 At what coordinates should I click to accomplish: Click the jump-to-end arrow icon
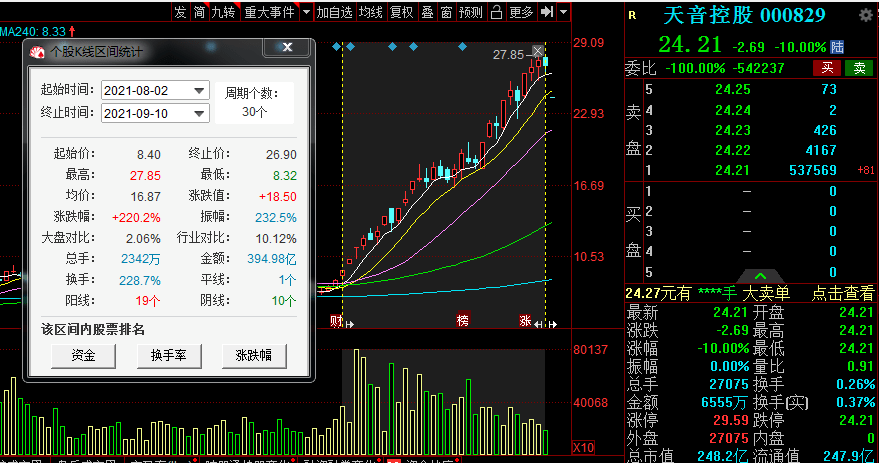click(x=547, y=12)
